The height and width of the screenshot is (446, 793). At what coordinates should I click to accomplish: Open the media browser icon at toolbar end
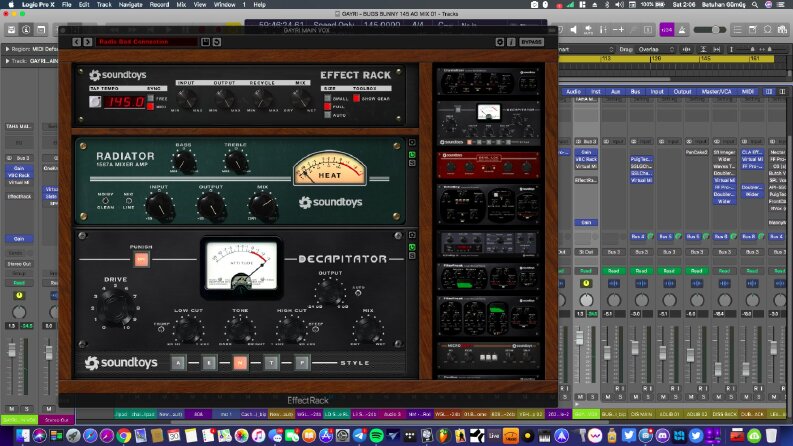782,30
